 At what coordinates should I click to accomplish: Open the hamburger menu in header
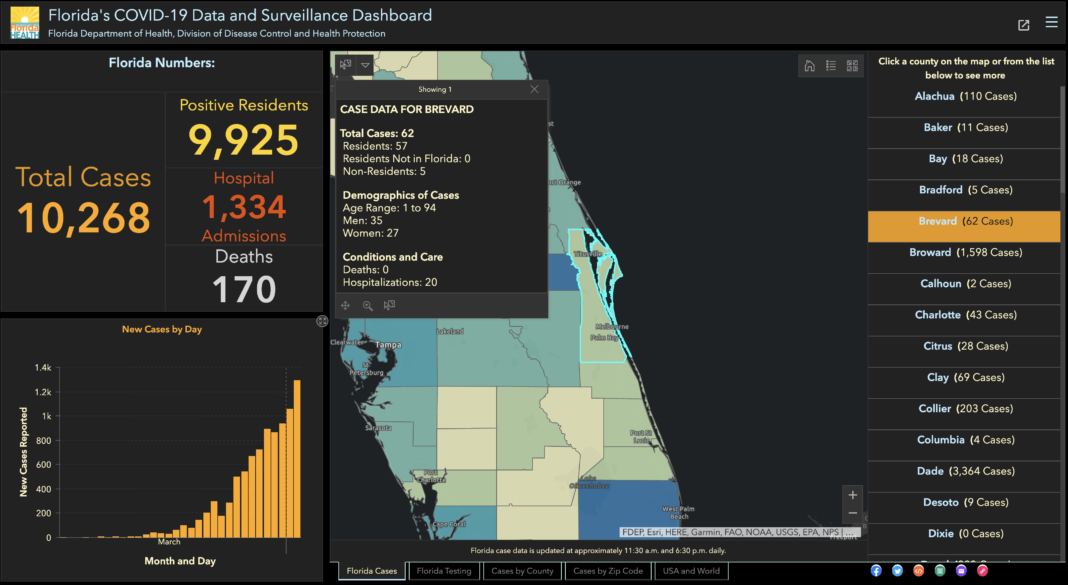(1050, 23)
